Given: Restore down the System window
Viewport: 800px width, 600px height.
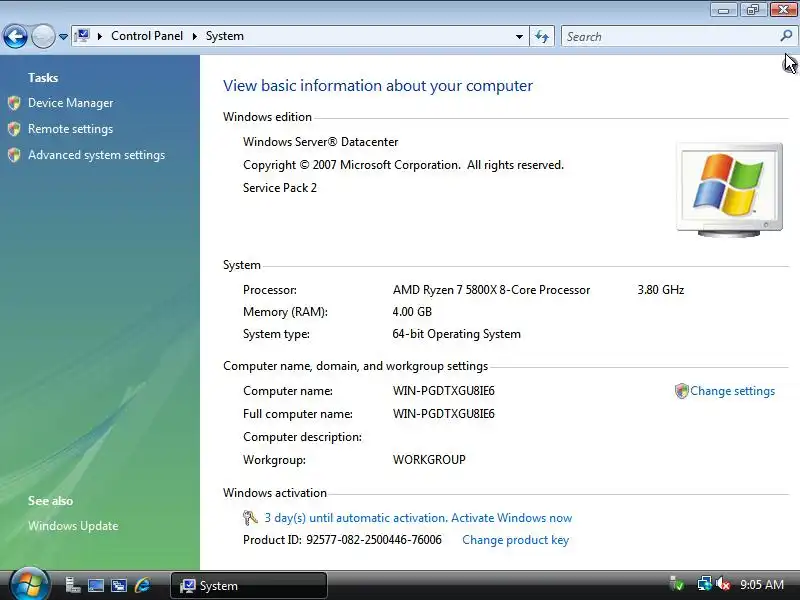Looking at the screenshot, I should click(x=753, y=10).
